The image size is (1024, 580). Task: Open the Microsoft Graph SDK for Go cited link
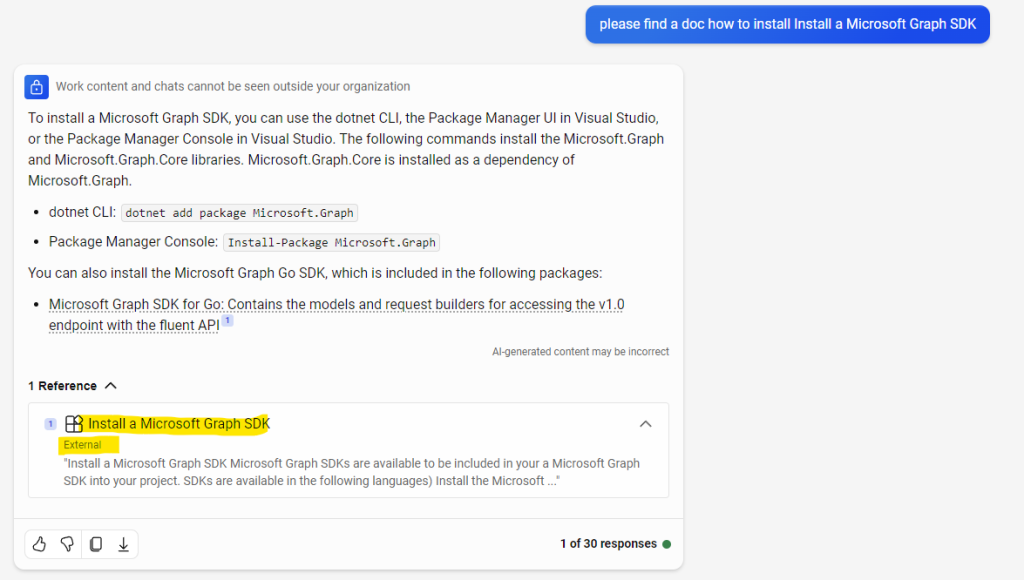336,315
